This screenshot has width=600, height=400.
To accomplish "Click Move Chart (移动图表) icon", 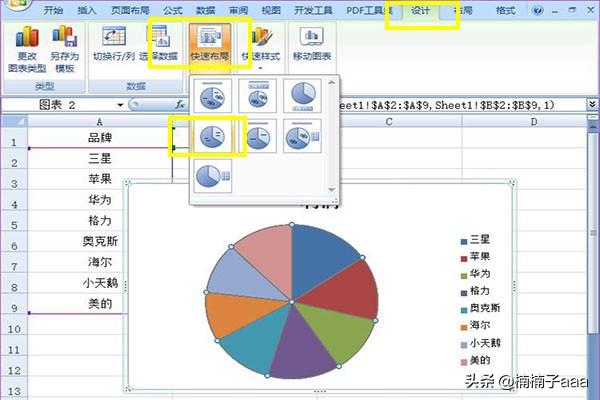I will point(312,38).
